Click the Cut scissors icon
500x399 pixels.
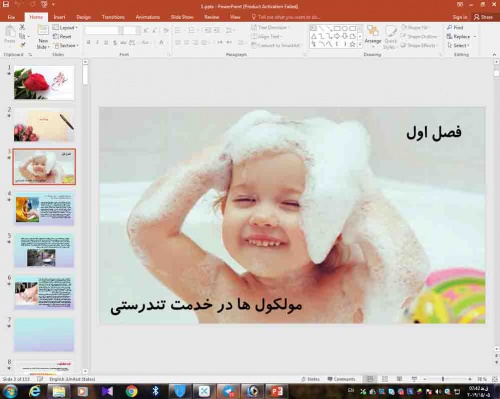[x=22, y=27]
